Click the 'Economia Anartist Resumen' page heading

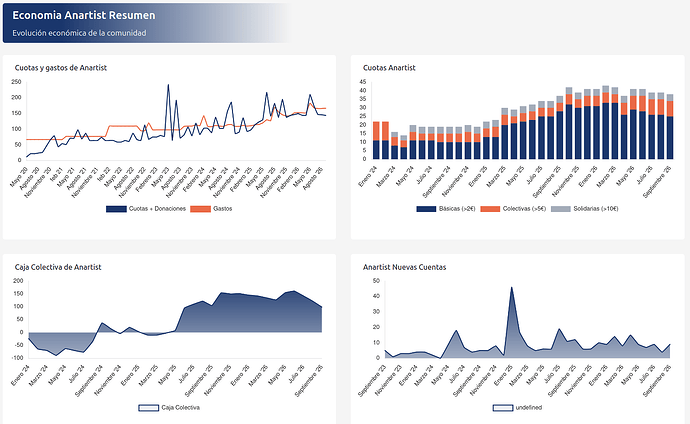pos(84,15)
